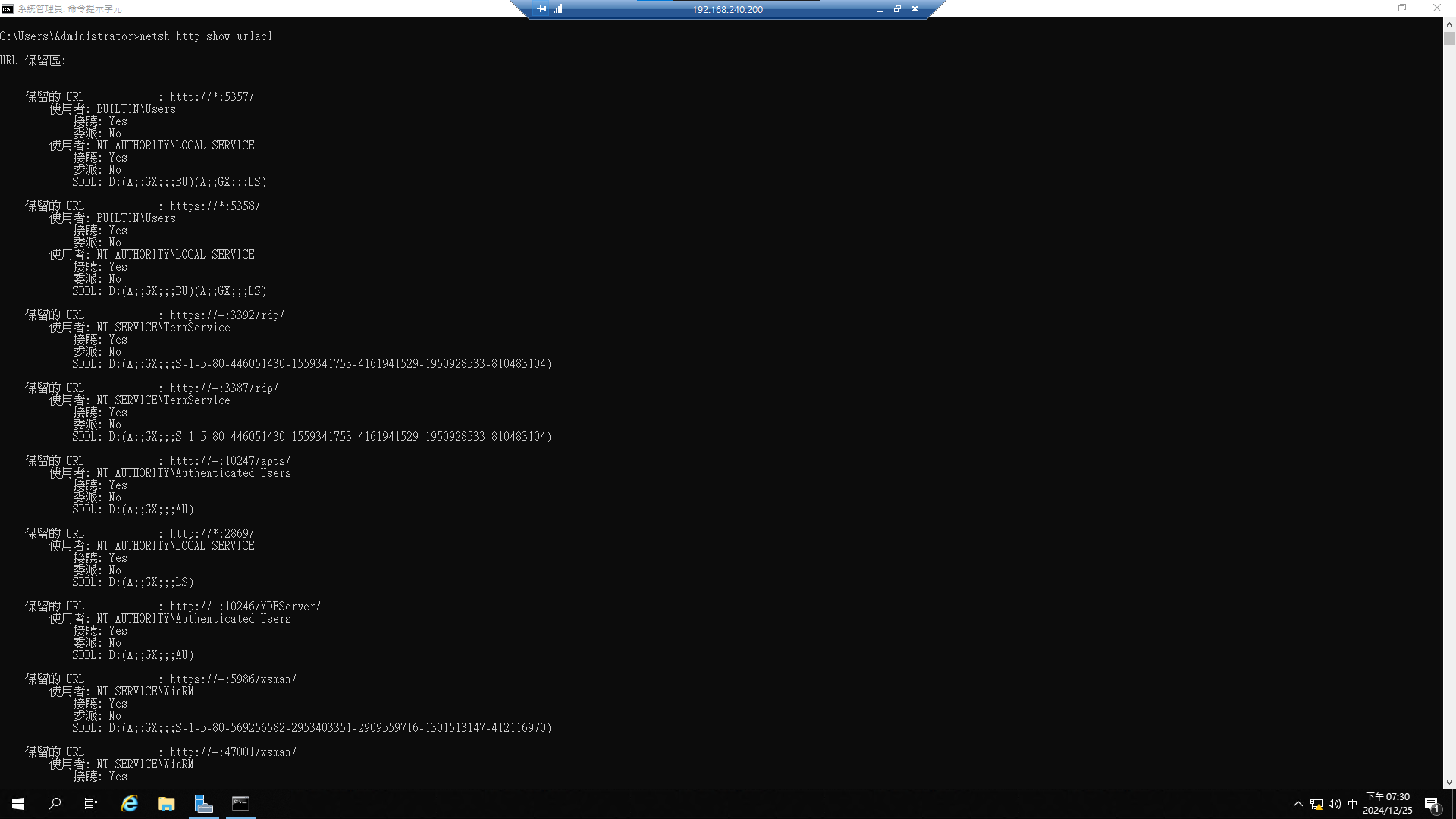Restore down remote session from connection bar
Viewport: 1456px width, 819px height.
click(897, 9)
